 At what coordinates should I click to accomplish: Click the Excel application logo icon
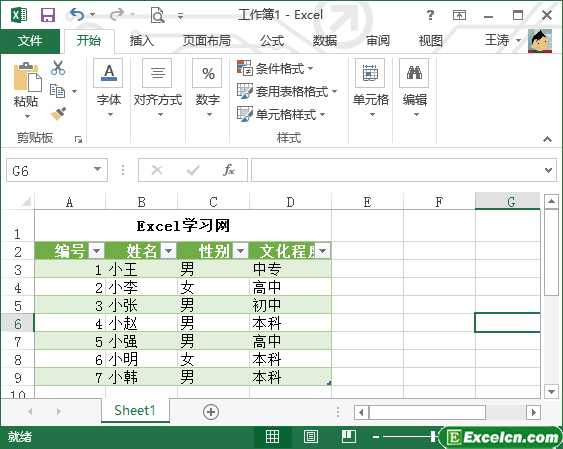click(x=19, y=15)
